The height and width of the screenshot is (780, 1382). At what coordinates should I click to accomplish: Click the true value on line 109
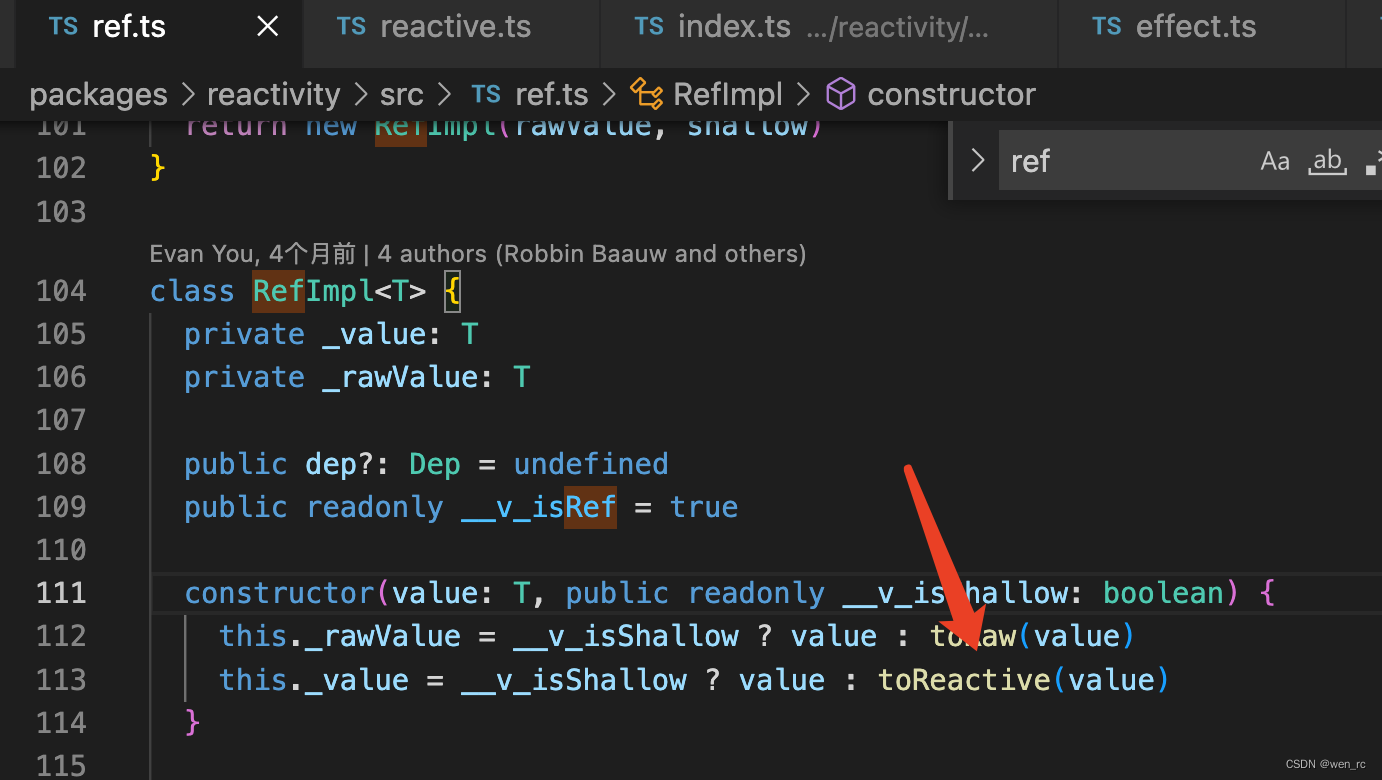pyautogui.click(x=704, y=507)
